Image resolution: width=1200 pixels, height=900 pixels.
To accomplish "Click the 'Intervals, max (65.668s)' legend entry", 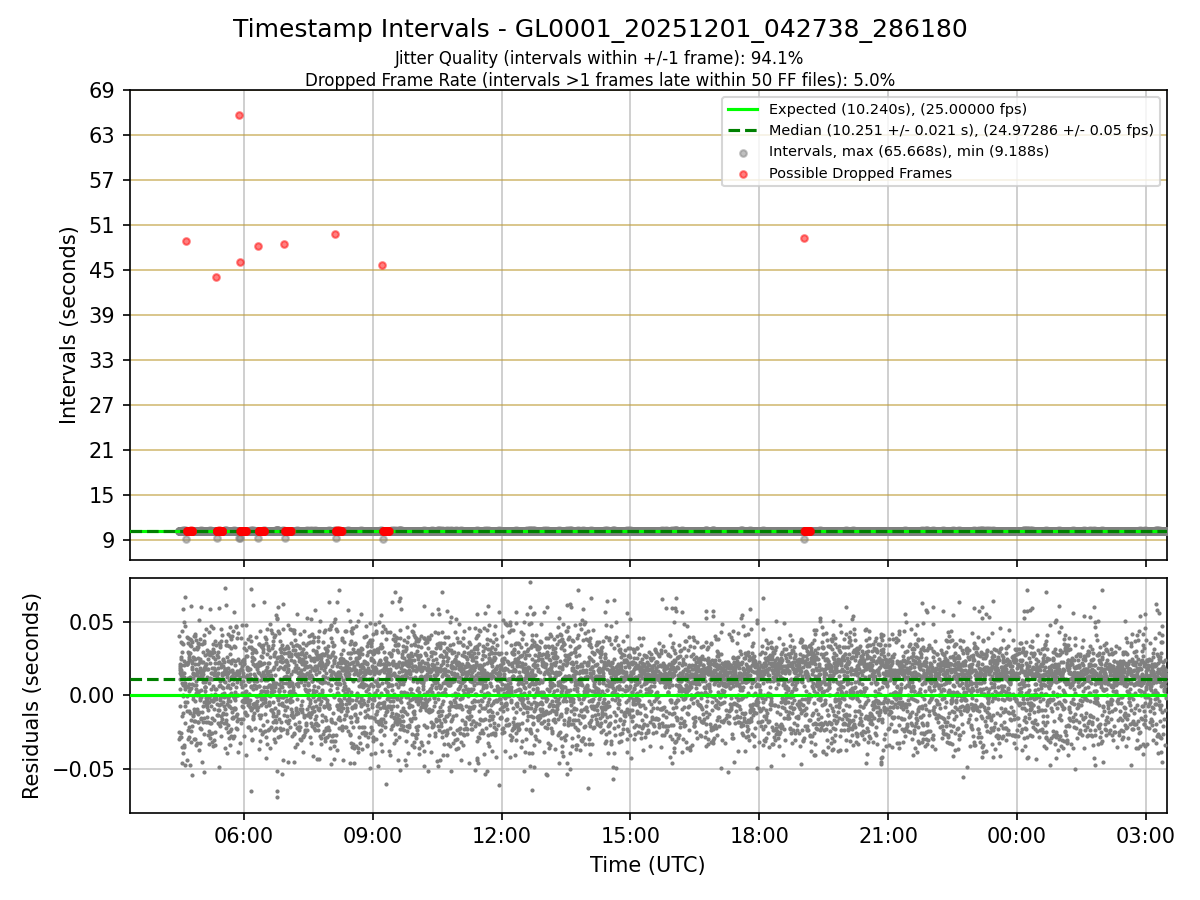I will [x=909, y=152].
